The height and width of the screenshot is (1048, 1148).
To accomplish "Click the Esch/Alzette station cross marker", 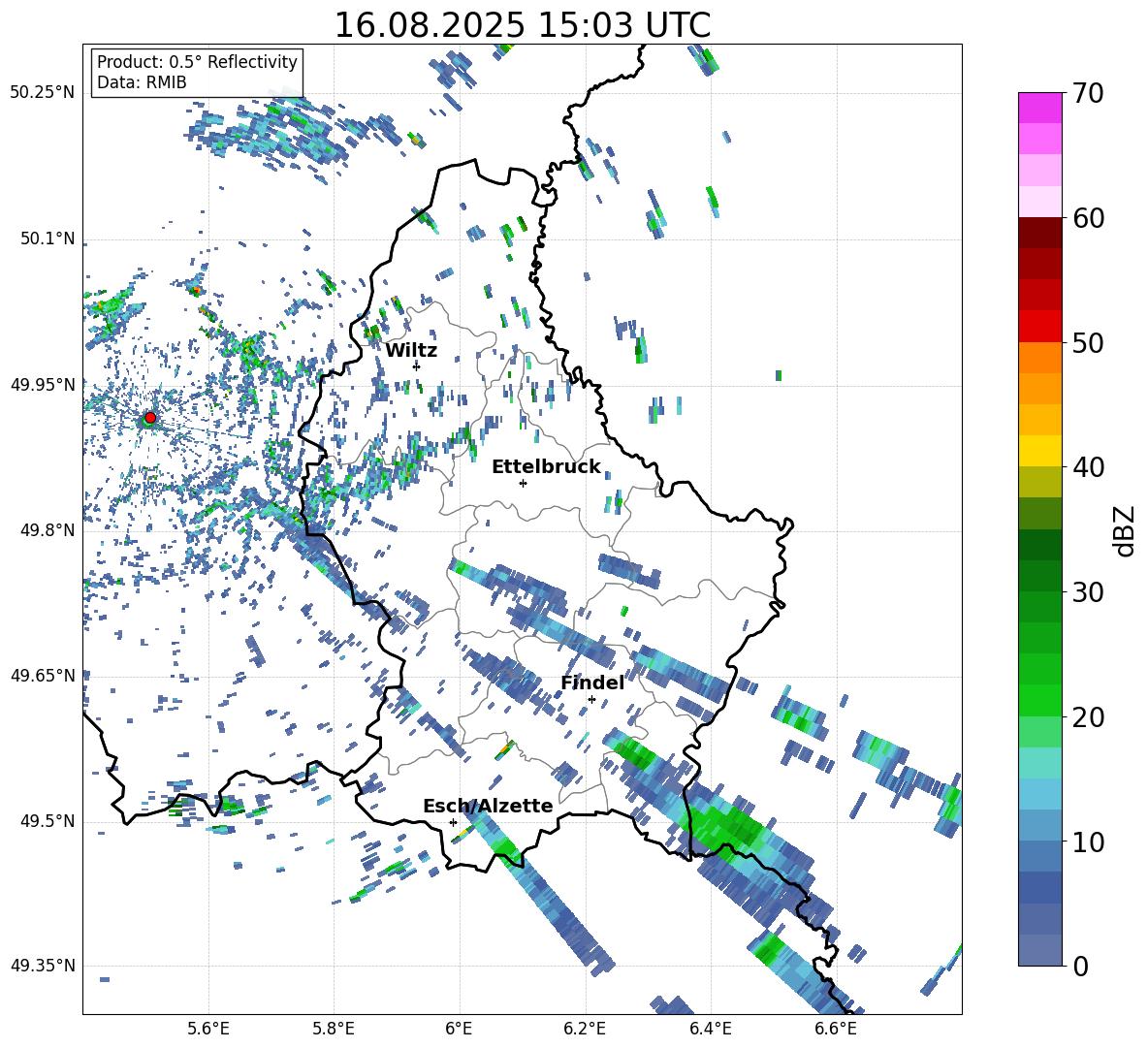I will click(453, 822).
